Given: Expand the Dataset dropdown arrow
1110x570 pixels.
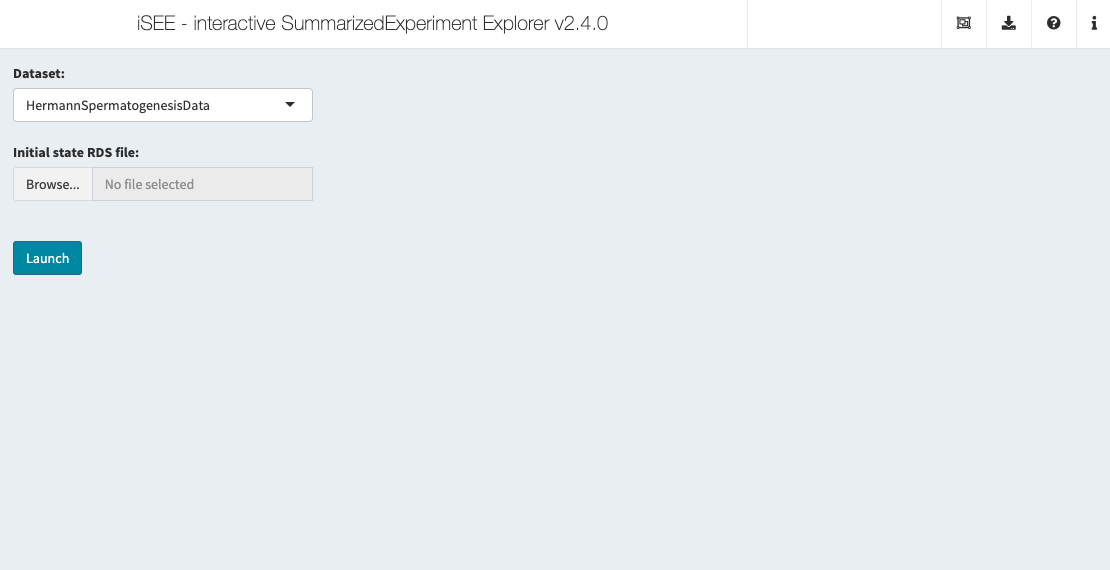Looking at the screenshot, I should (290, 105).
